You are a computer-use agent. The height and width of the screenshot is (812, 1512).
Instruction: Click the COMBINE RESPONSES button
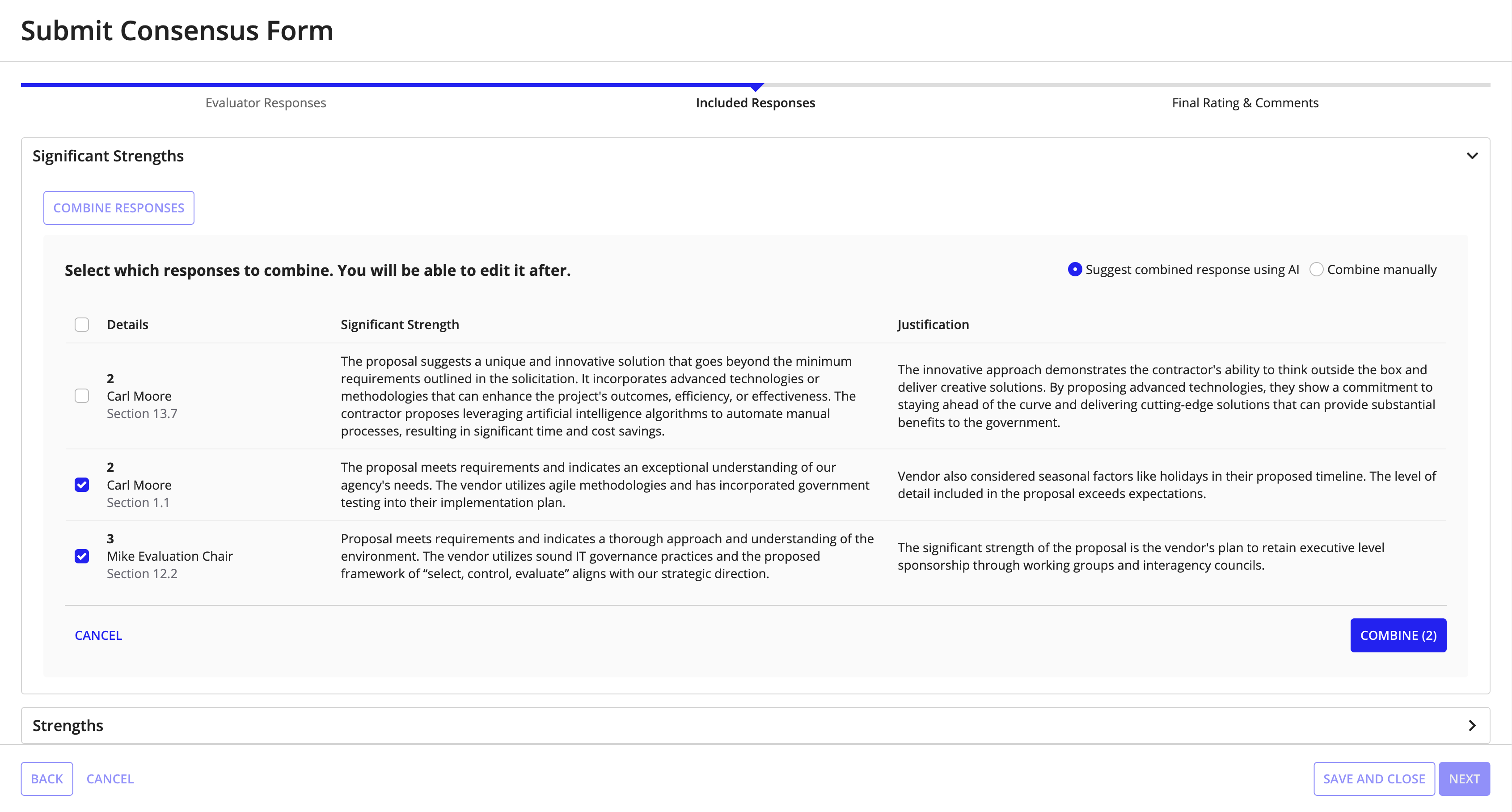point(119,207)
